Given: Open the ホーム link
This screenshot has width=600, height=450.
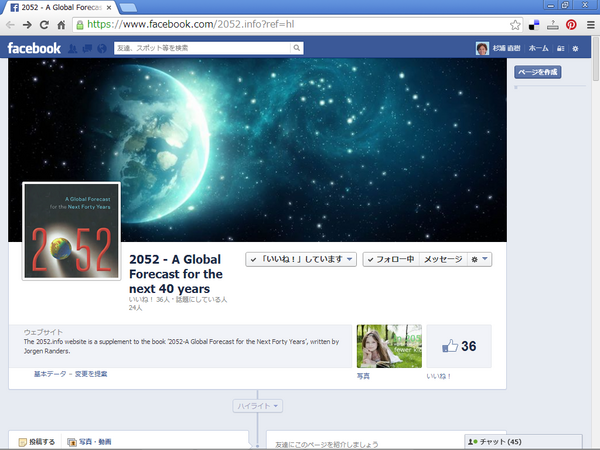Looking at the screenshot, I should (538, 48).
